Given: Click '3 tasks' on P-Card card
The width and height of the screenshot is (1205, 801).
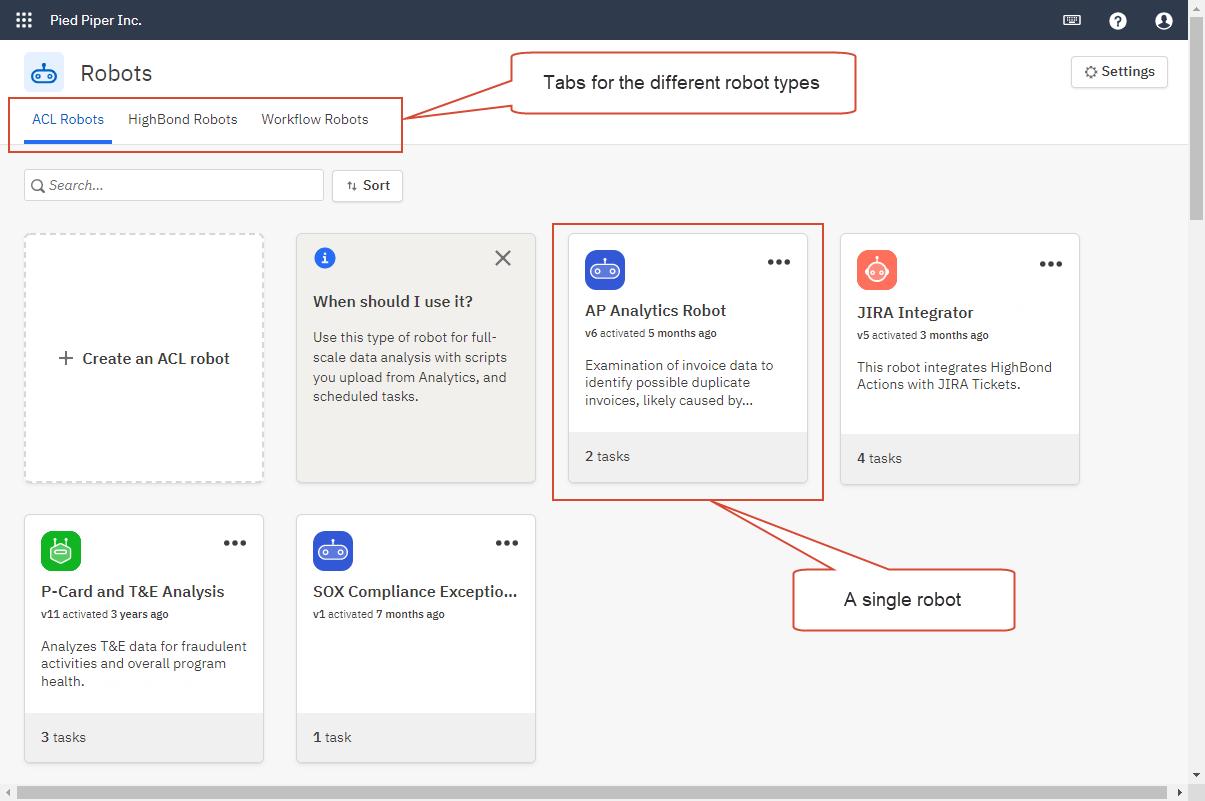Looking at the screenshot, I should click(64, 737).
